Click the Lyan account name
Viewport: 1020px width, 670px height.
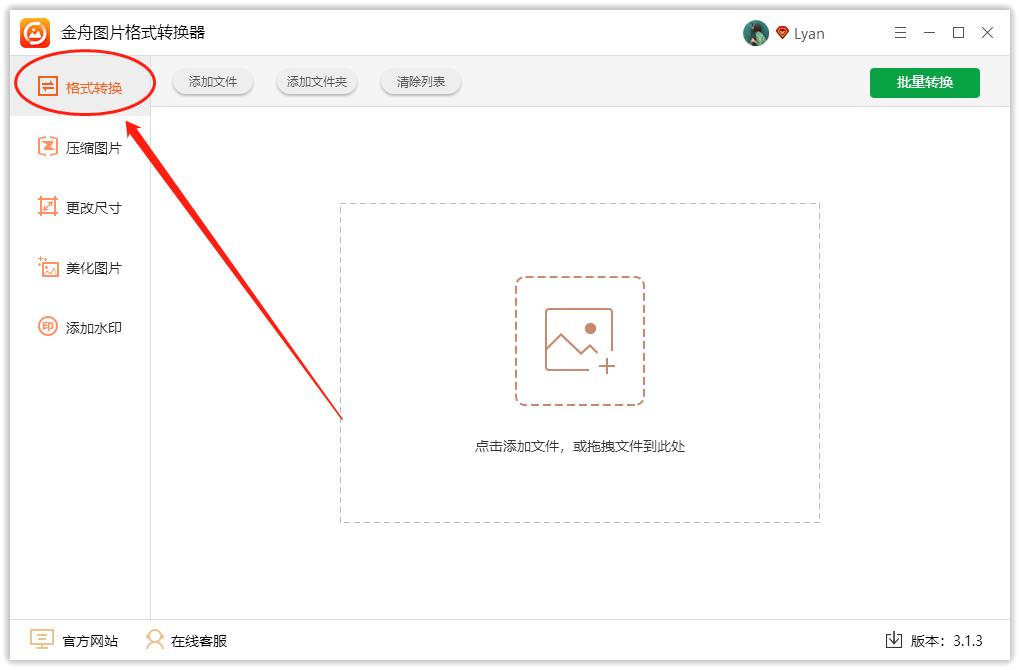coord(811,32)
